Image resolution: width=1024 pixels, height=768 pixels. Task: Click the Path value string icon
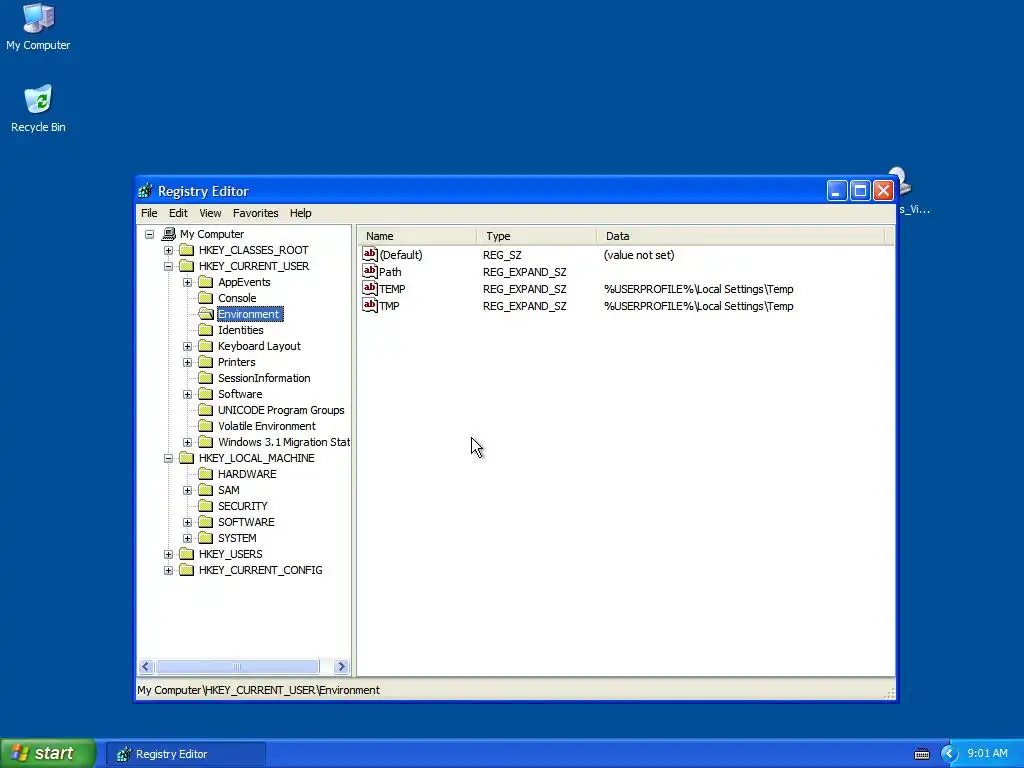[370, 271]
